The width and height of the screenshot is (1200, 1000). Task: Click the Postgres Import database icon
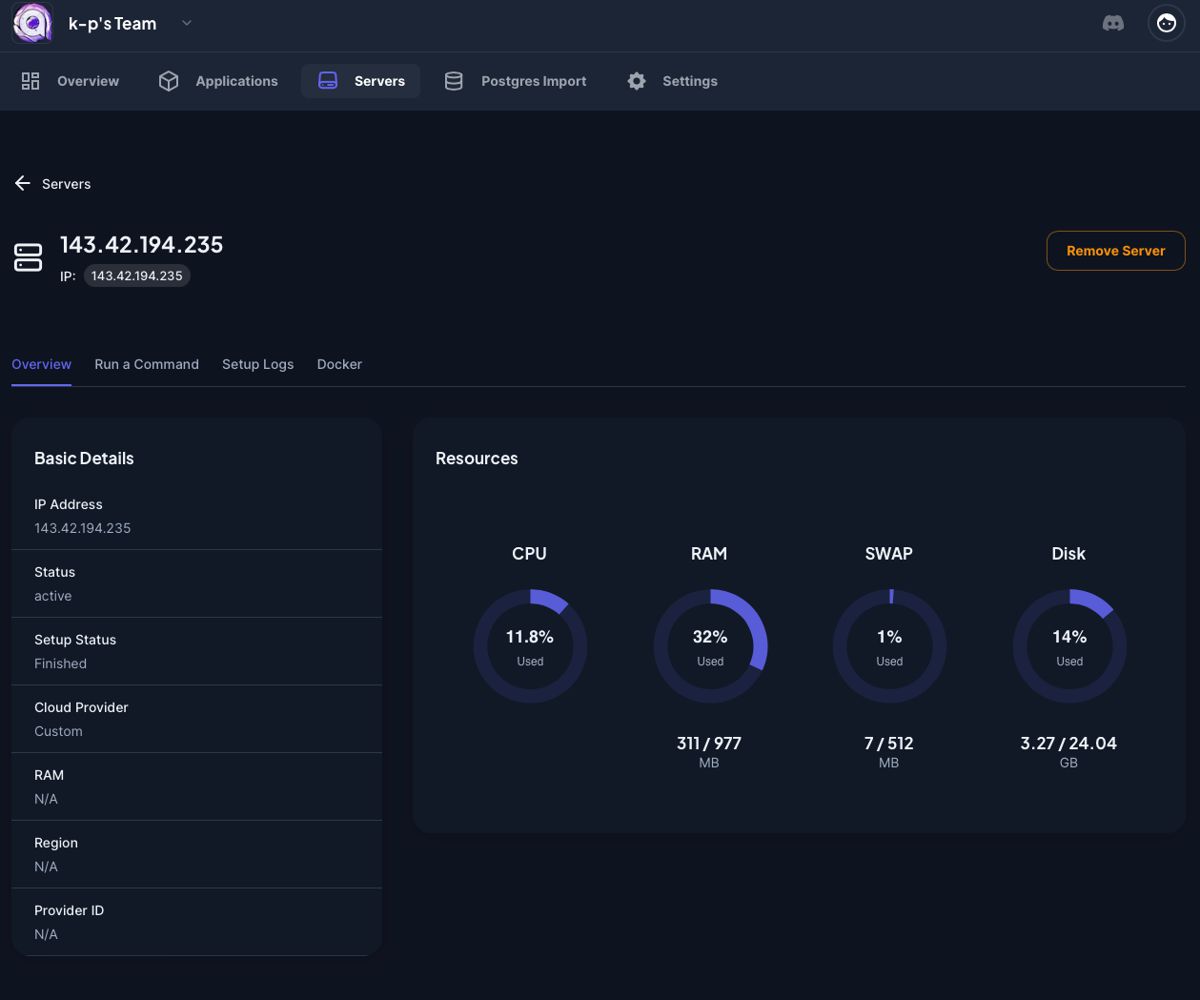454,81
